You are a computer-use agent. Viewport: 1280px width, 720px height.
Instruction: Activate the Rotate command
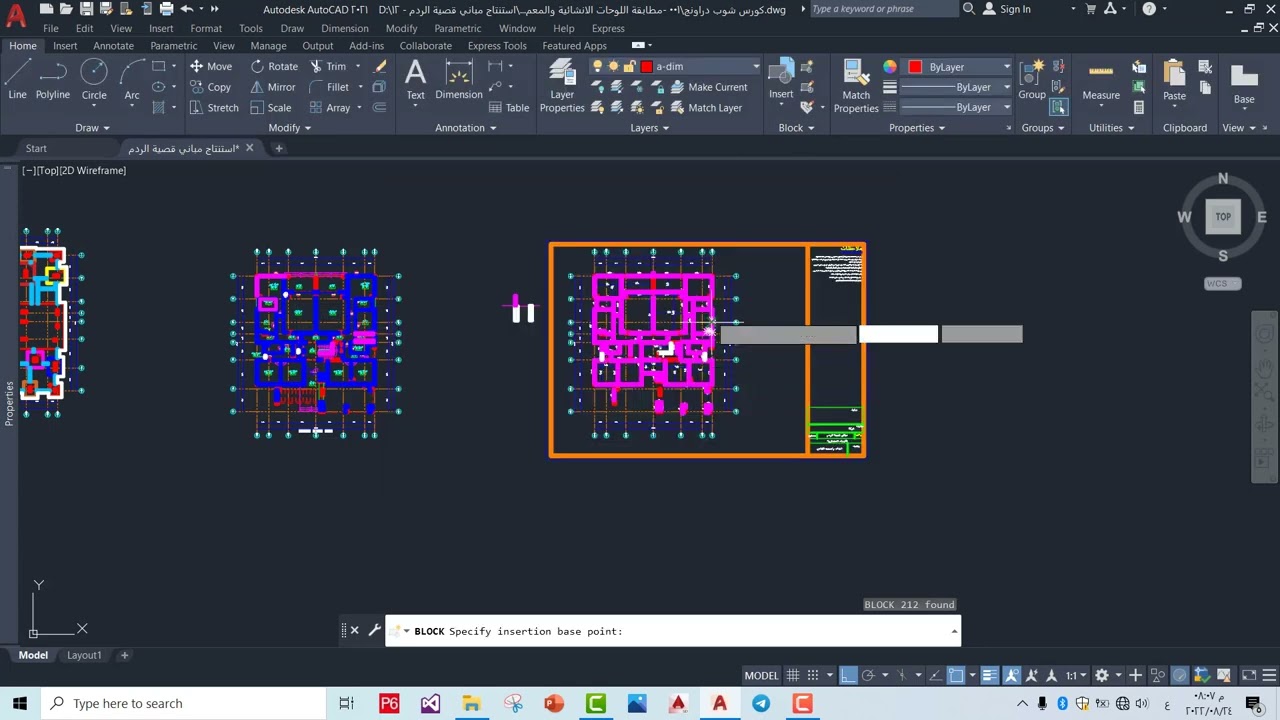pos(274,66)
